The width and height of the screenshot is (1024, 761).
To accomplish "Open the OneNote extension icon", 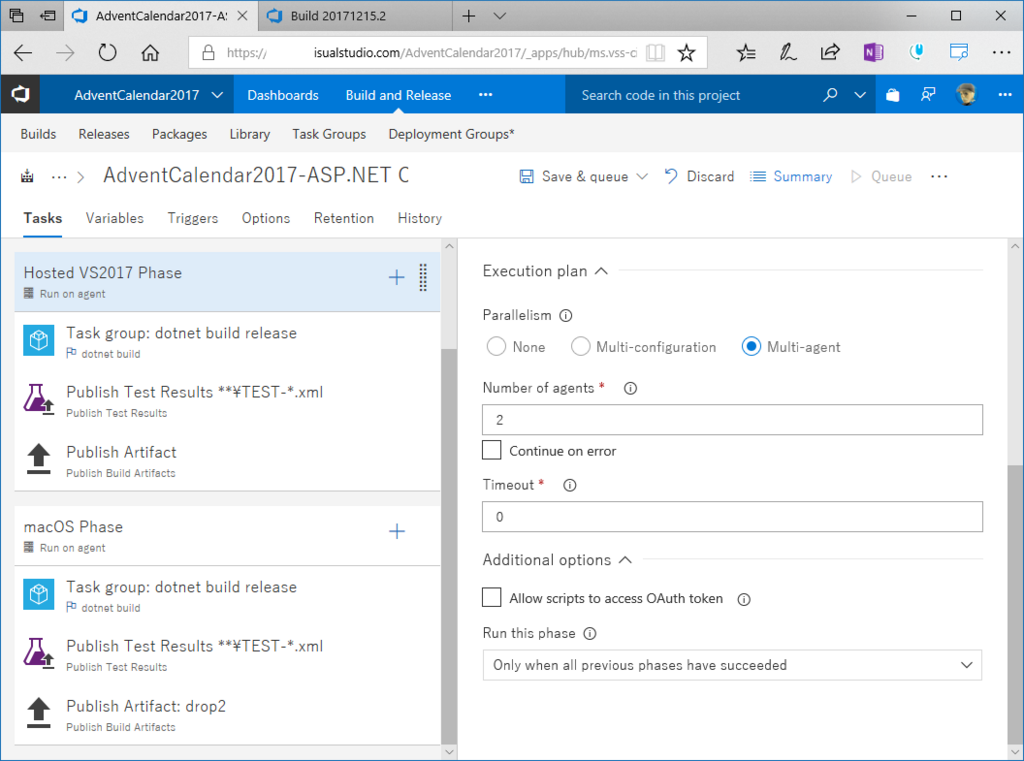I will 872,52.
